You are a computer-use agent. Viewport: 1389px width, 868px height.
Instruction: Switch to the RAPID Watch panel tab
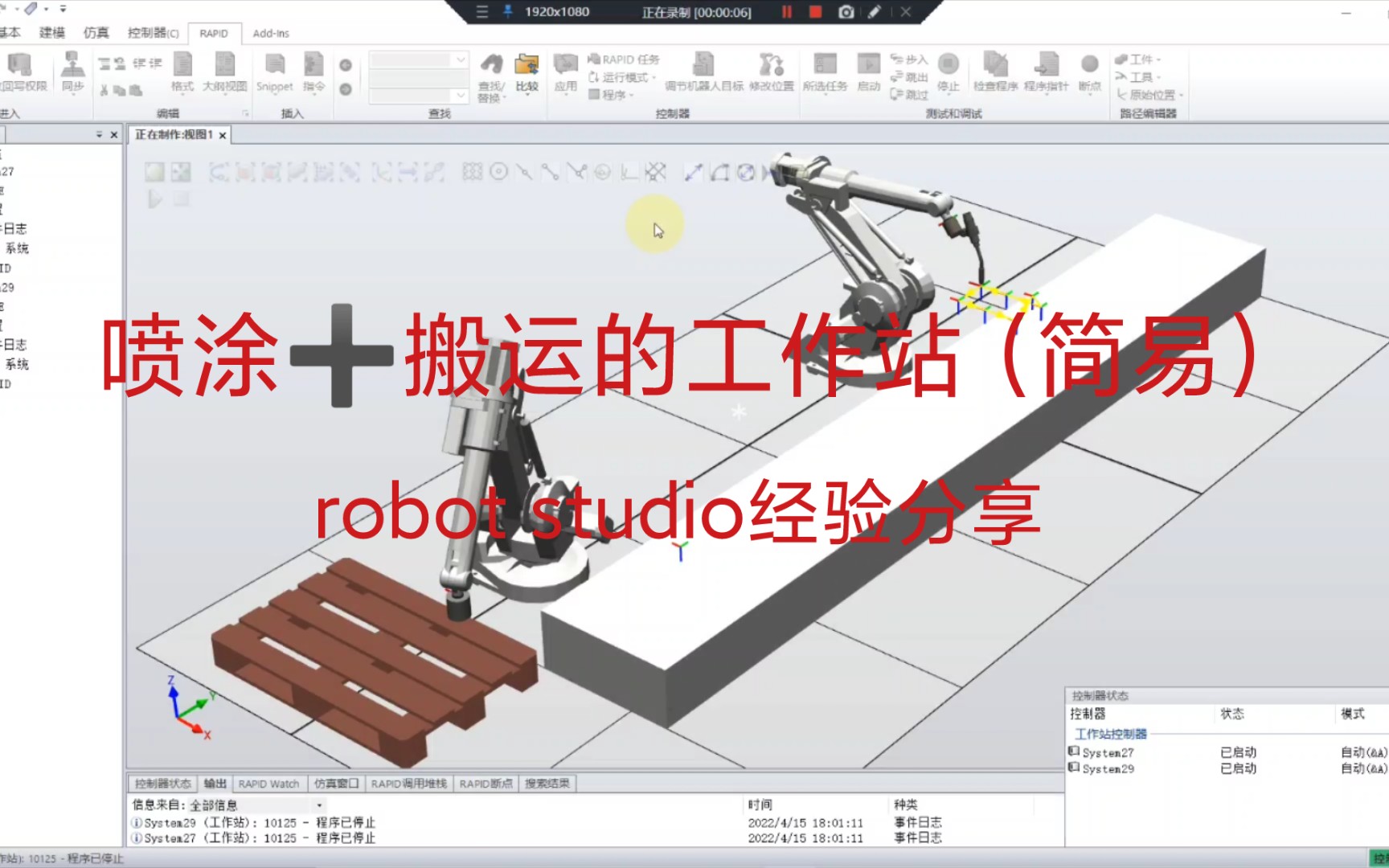(268, 784)
